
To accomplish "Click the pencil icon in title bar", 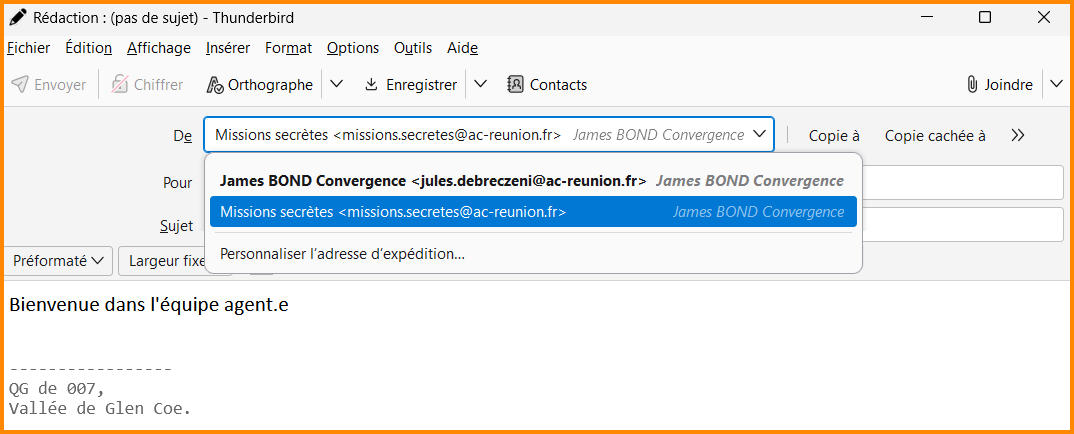I will [18, 18].
